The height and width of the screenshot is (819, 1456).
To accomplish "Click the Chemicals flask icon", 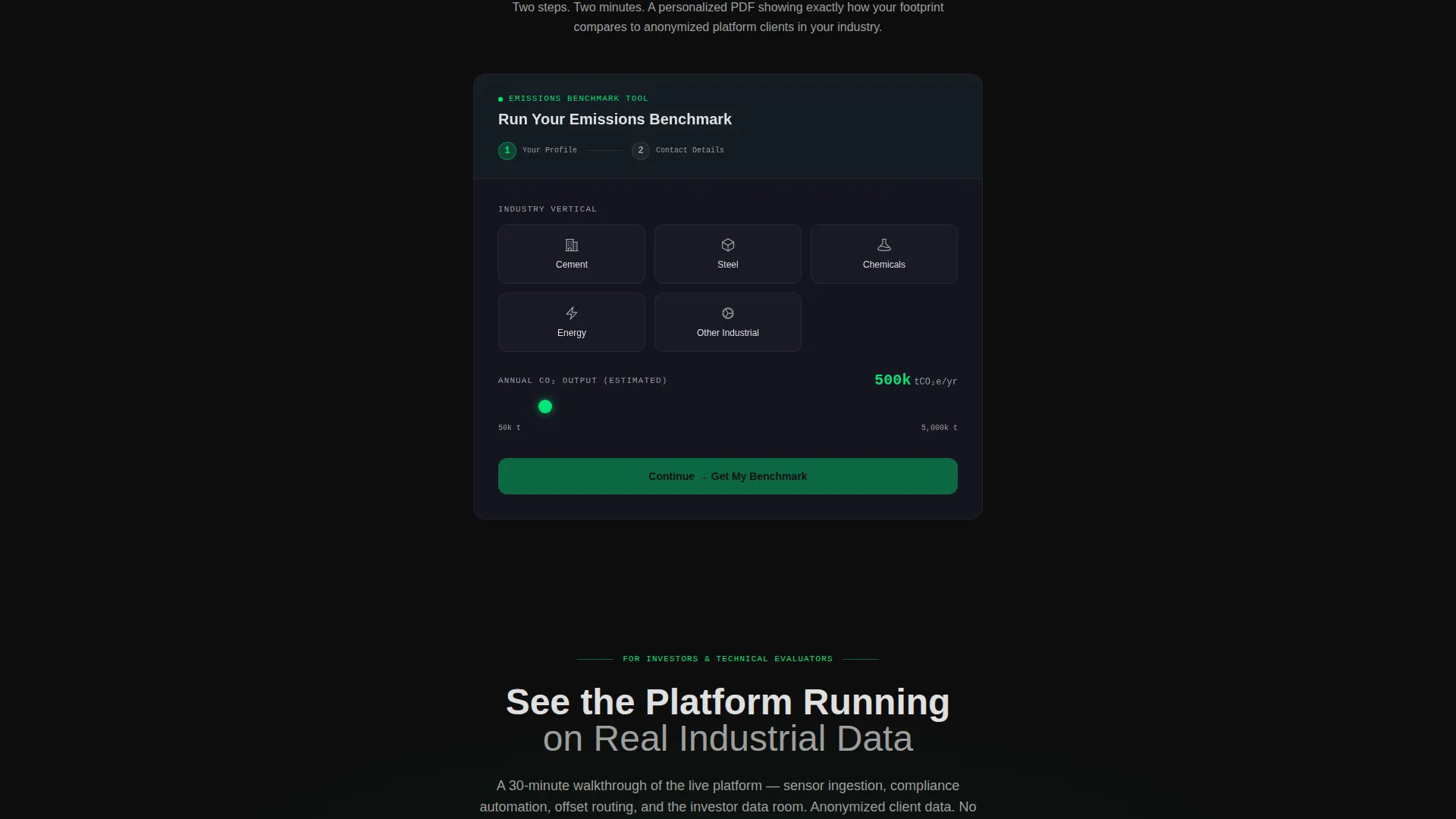I will pos(884,245).
